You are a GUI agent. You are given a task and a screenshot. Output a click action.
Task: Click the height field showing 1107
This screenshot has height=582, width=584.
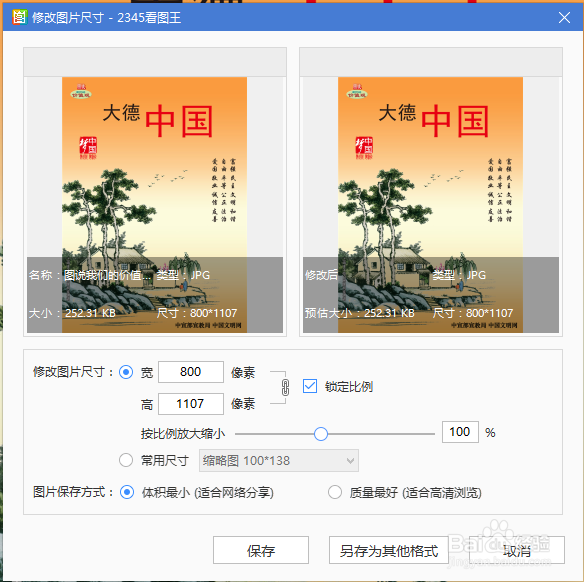[191, 404]
